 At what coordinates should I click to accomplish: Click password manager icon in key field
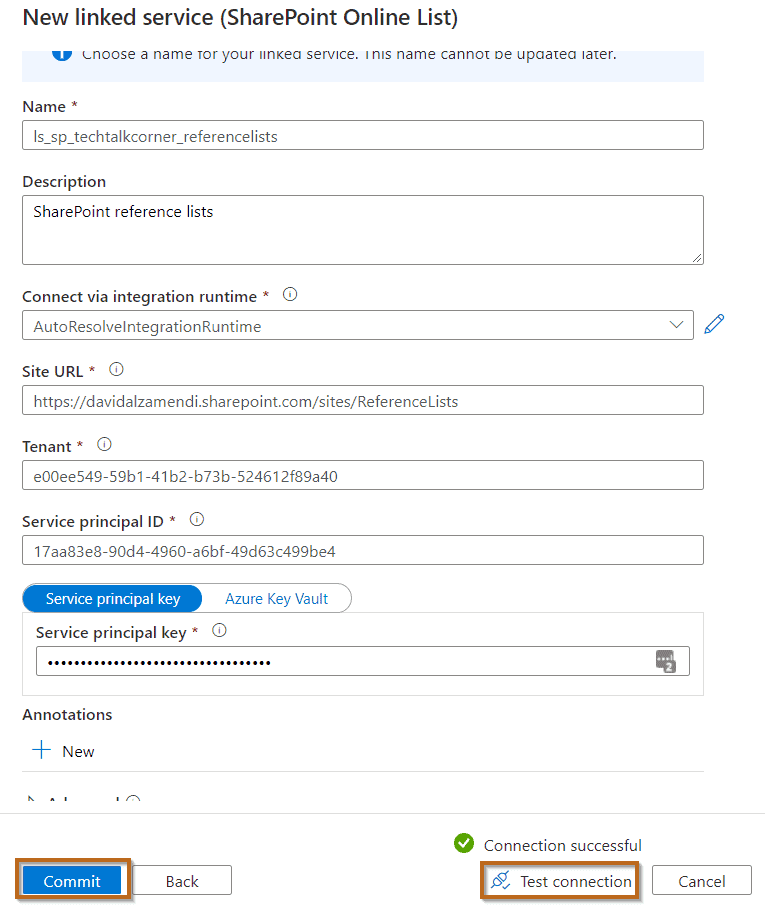tap(666, 661)
